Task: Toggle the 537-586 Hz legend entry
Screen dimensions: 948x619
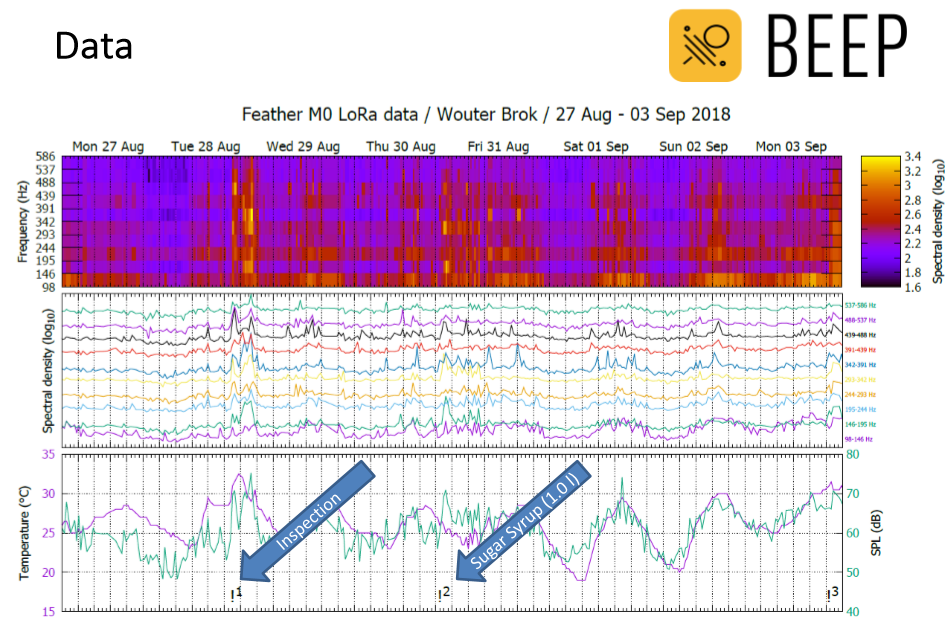Action: point(860,305)
